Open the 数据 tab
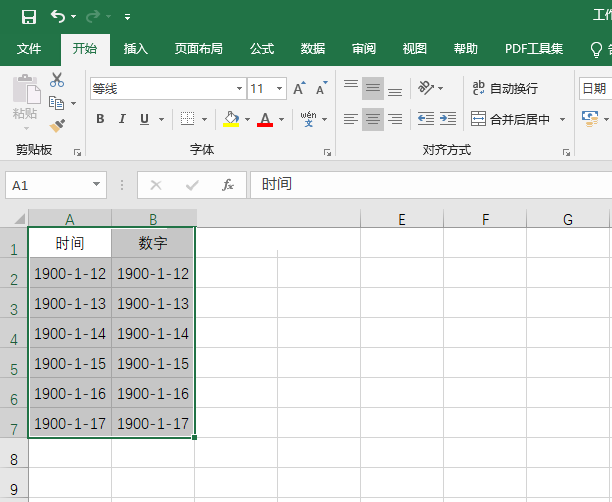The height and width of the screenshot is (502, 612). 313,48
